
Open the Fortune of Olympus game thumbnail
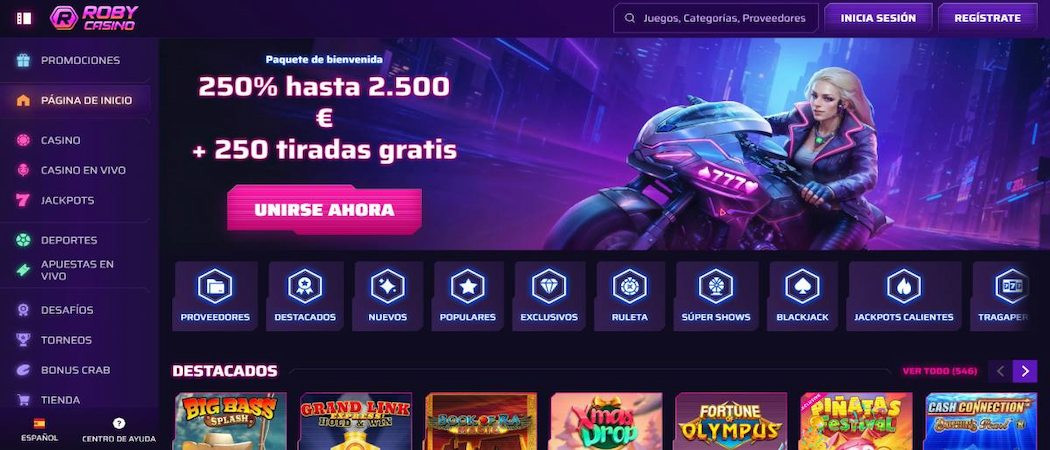(x=731, y=421)
